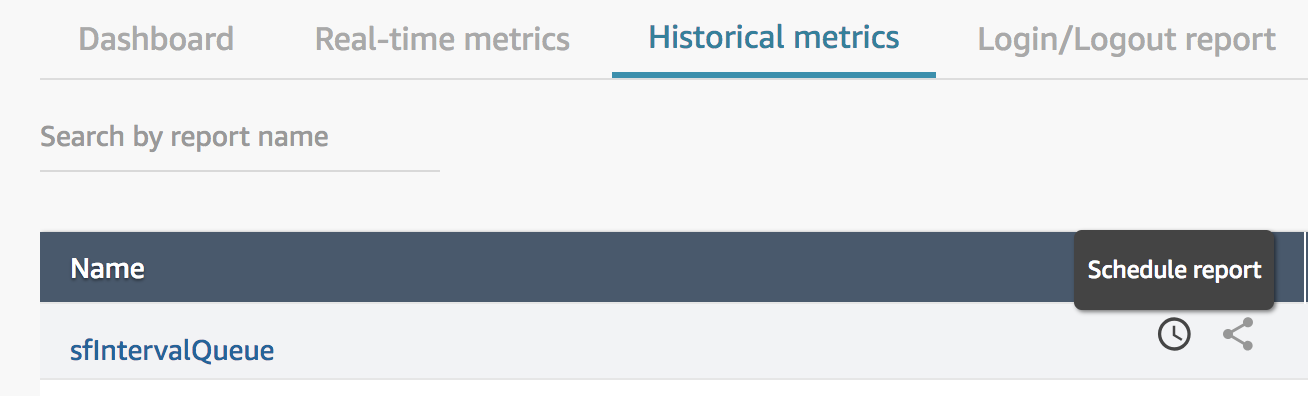Click the sfIntervalQueue report name text

[x=172, y=350]
